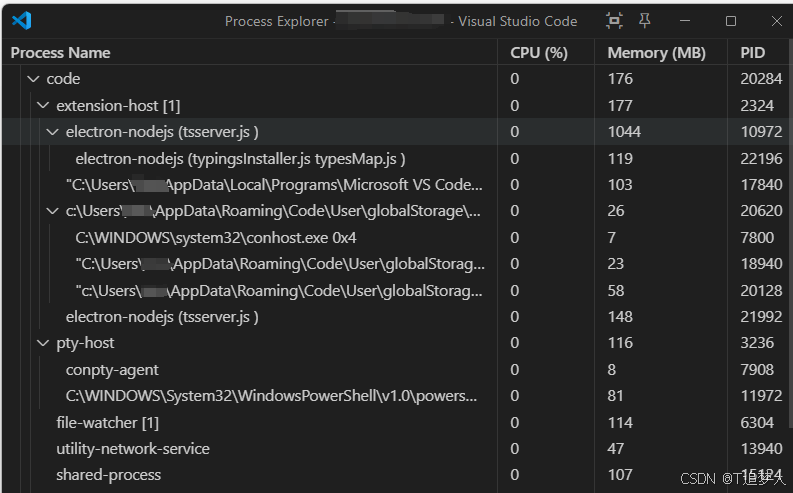Minimize the Process Explorer window
Image resolution: width=793 pixels, height=493 pixels.
(x=685, y=21)
